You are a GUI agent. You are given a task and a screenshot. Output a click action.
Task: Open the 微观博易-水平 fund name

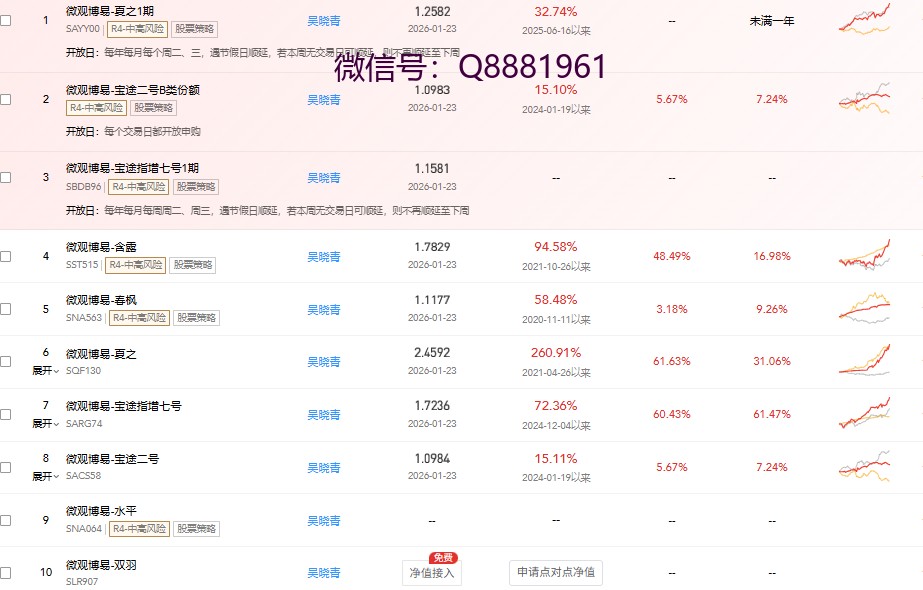pos(101,511)
